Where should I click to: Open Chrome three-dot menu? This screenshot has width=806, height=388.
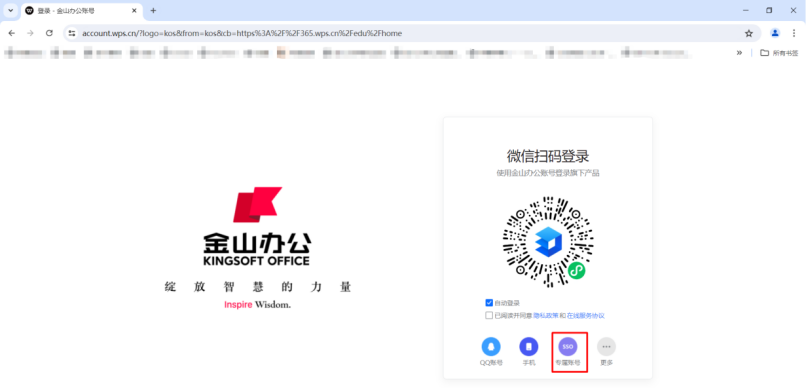[794, 33]
